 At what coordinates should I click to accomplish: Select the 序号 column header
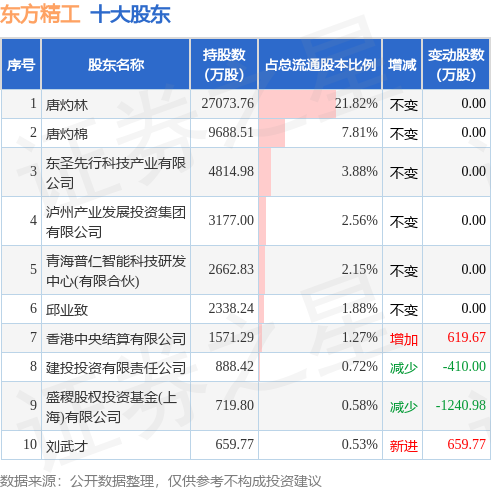pyautogui.click(x=21, y=64)
